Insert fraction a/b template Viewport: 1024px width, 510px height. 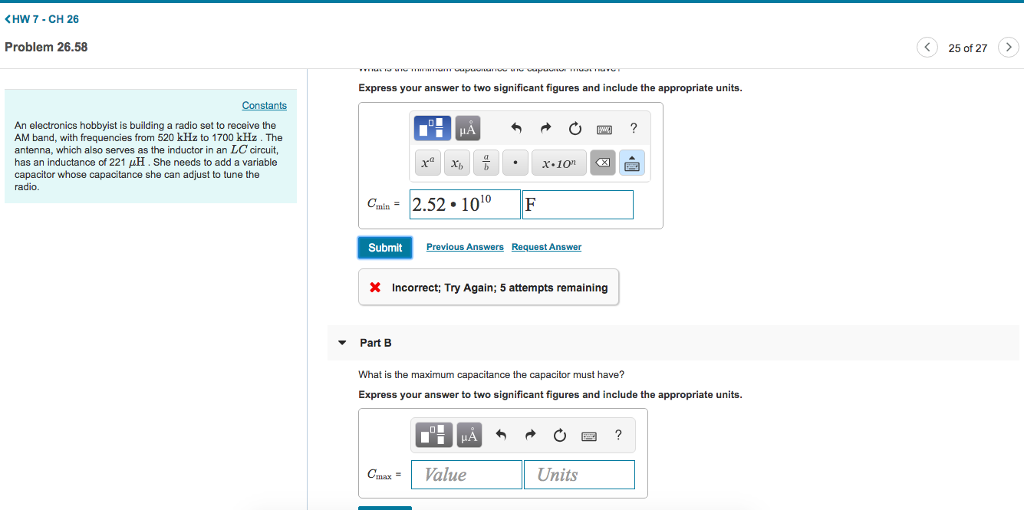(x=487, y=163)
